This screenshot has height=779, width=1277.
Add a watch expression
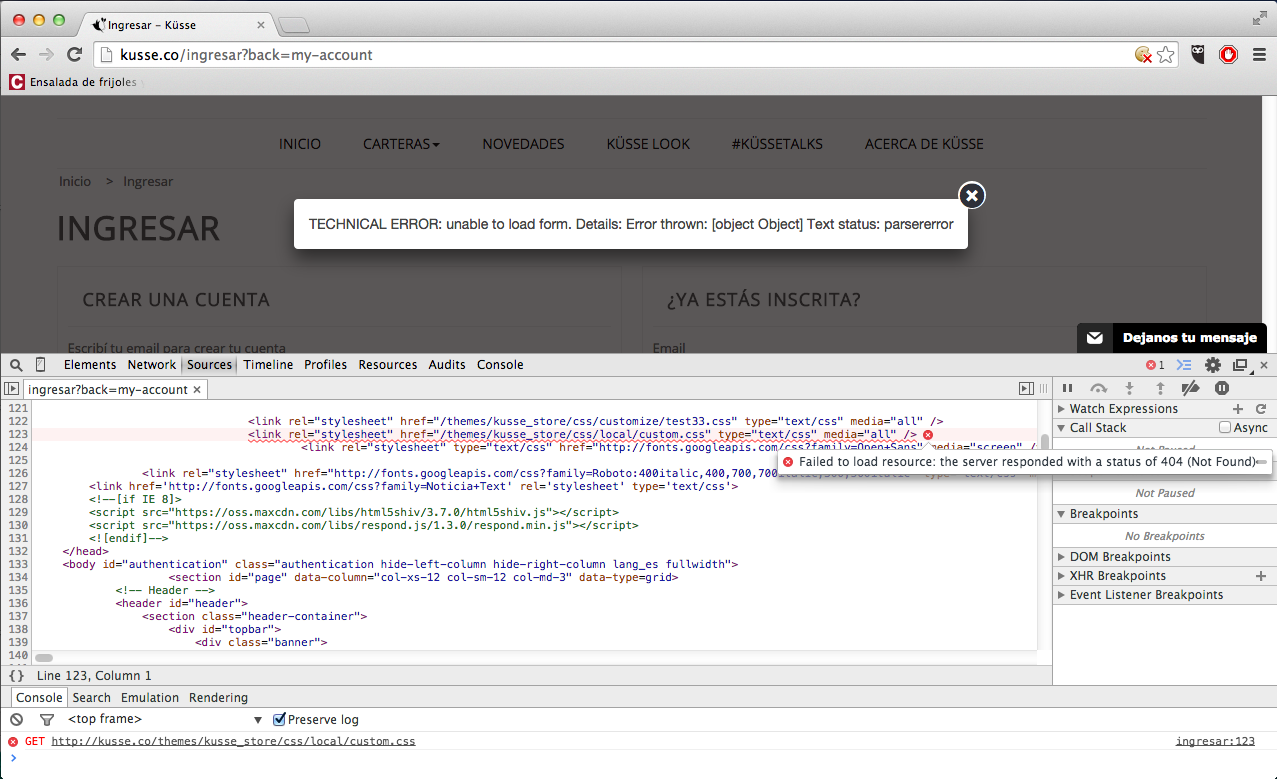(x=1238, y=409)
